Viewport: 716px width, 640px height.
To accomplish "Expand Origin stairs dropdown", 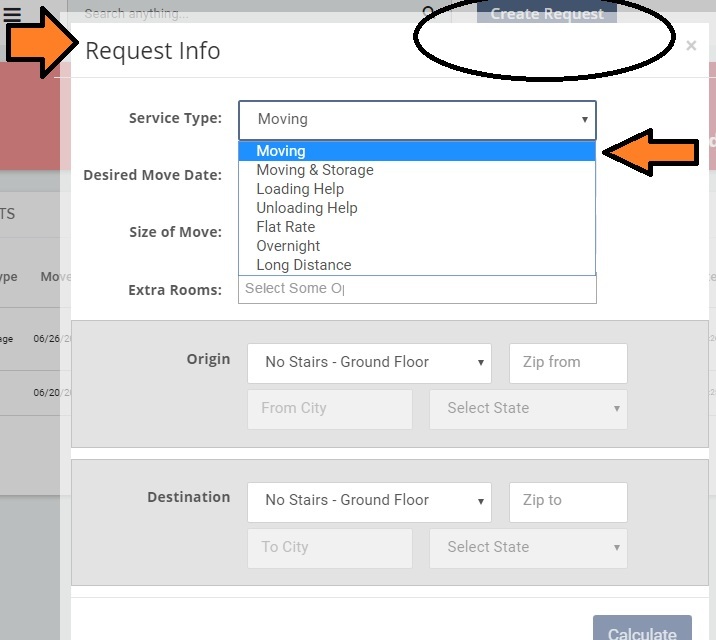I will [x=369, y=362].
